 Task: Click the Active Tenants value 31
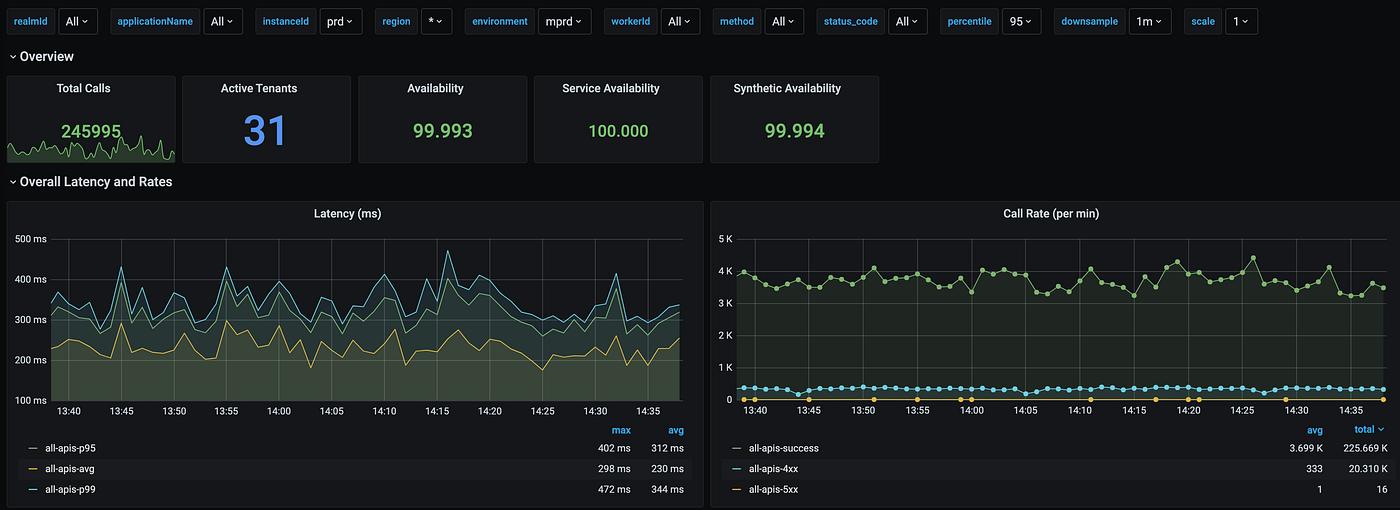(265, 131)
